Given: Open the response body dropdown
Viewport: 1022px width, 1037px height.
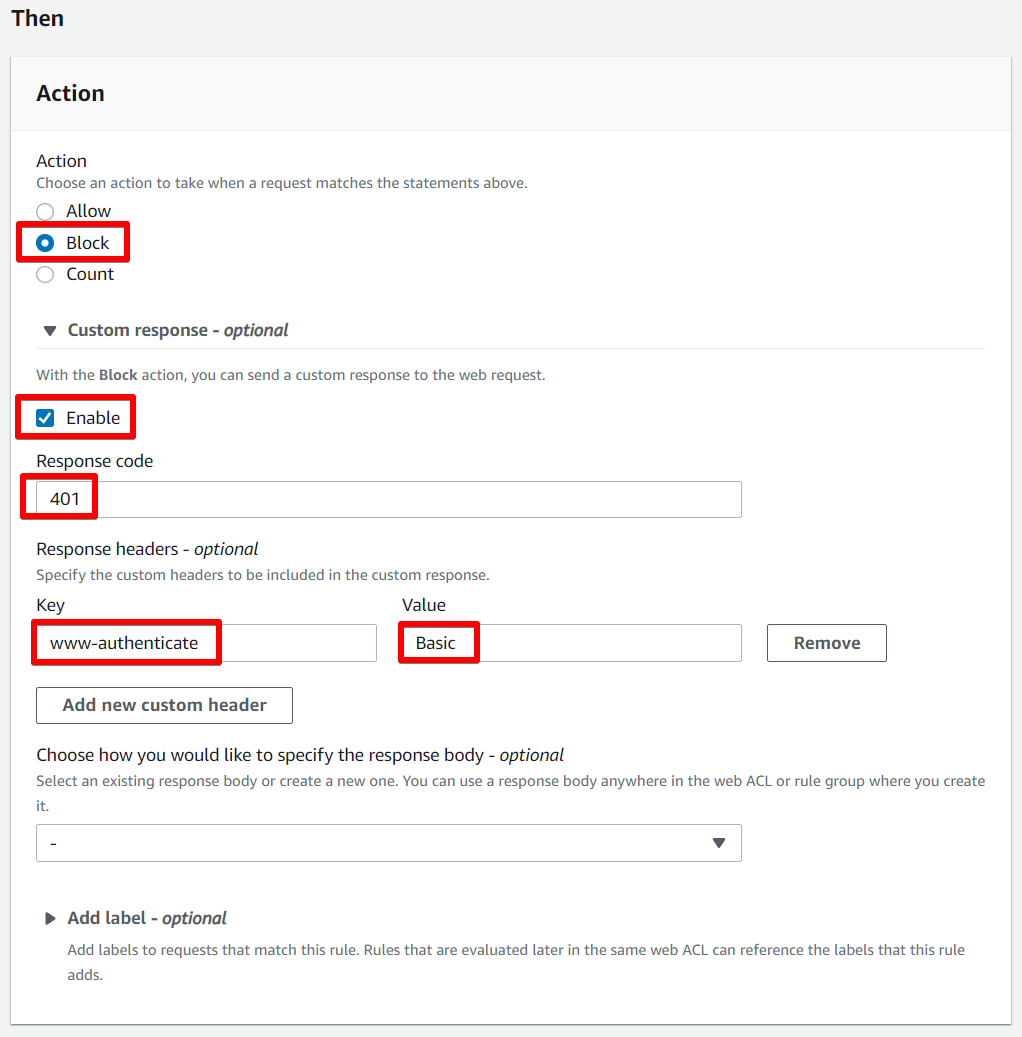Looking at the screenshot, I should [388, 843].
